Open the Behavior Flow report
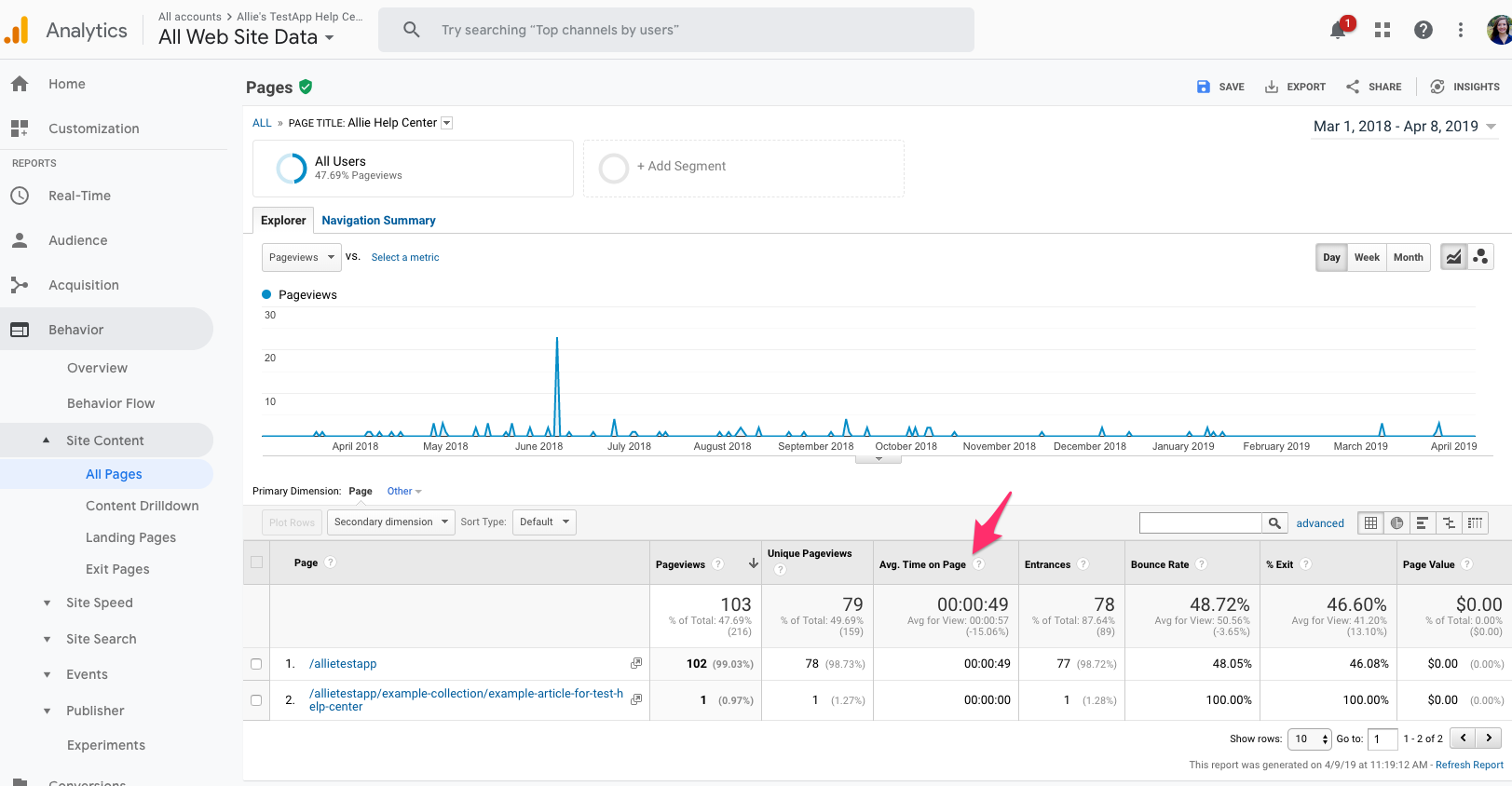The width and height of the screenshot is (1512, 786). [x=111, y=403]
